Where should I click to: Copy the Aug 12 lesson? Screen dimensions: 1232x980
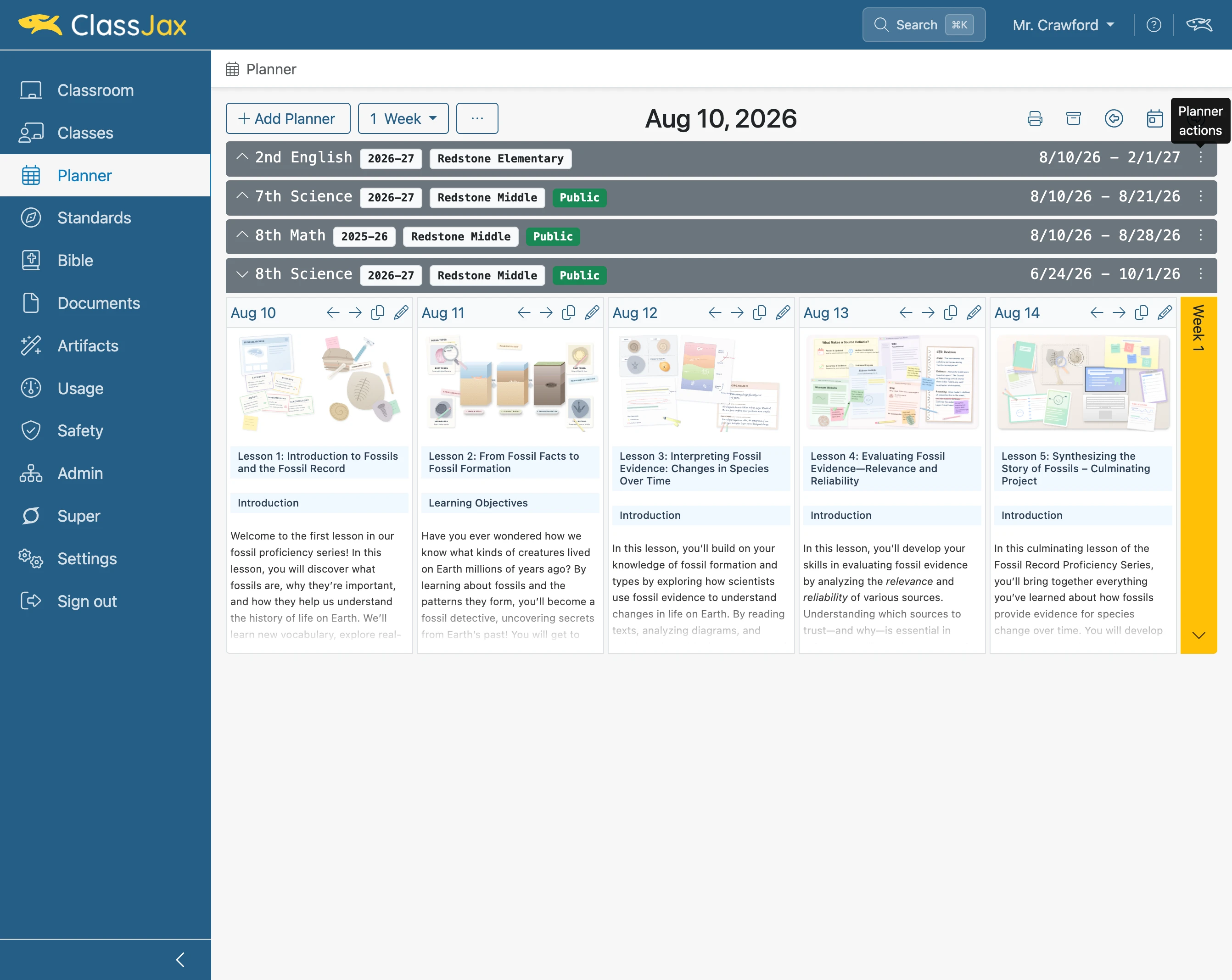759,313
